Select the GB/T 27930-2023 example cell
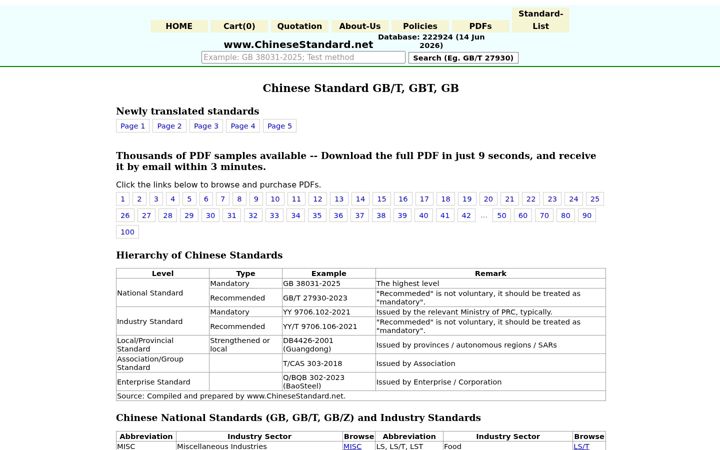 pyautogui.click(x=329, y=298)
